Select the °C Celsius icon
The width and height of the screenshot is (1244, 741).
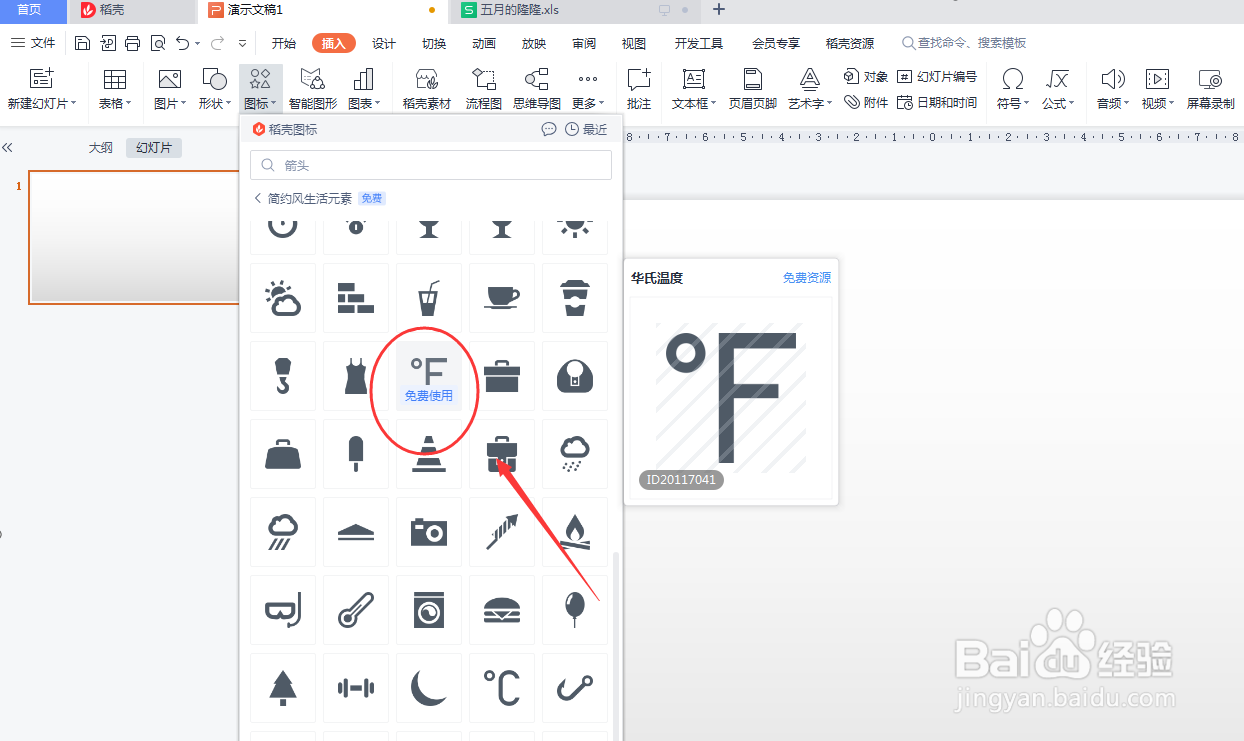(x=502, y=688)
